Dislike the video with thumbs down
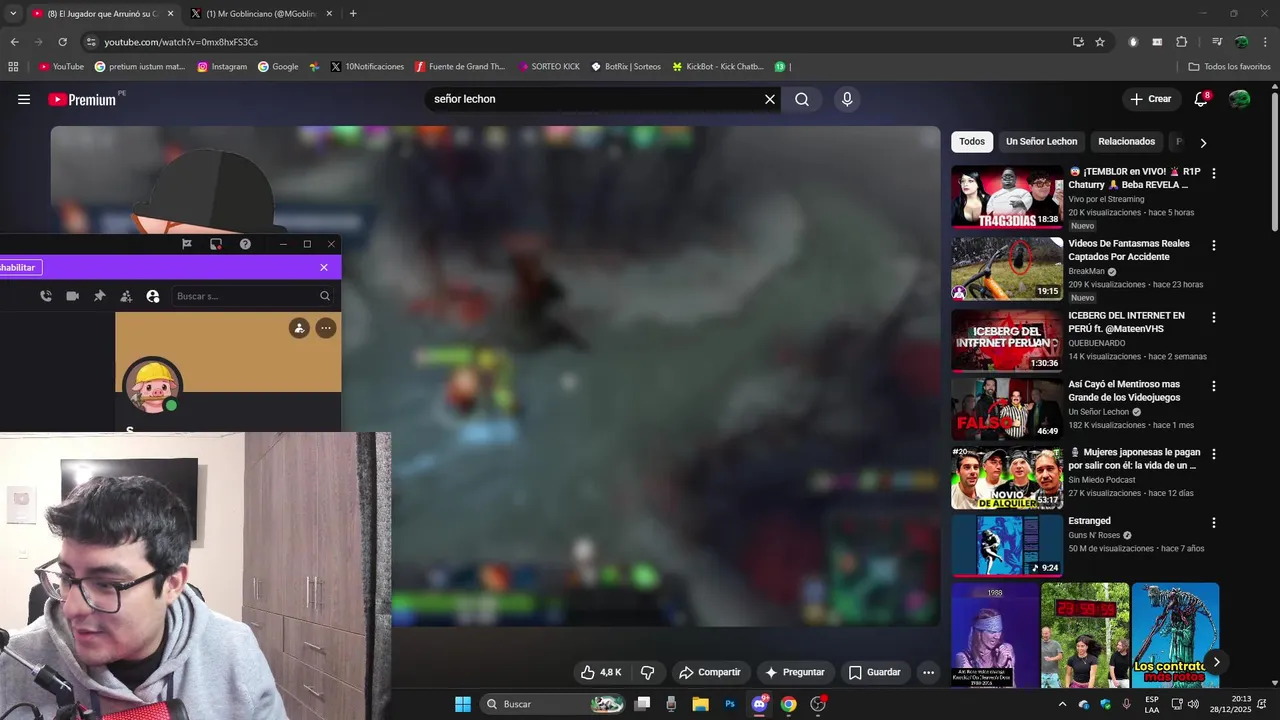The width and height of the screenshot is (1280, 720). [647, 672]
